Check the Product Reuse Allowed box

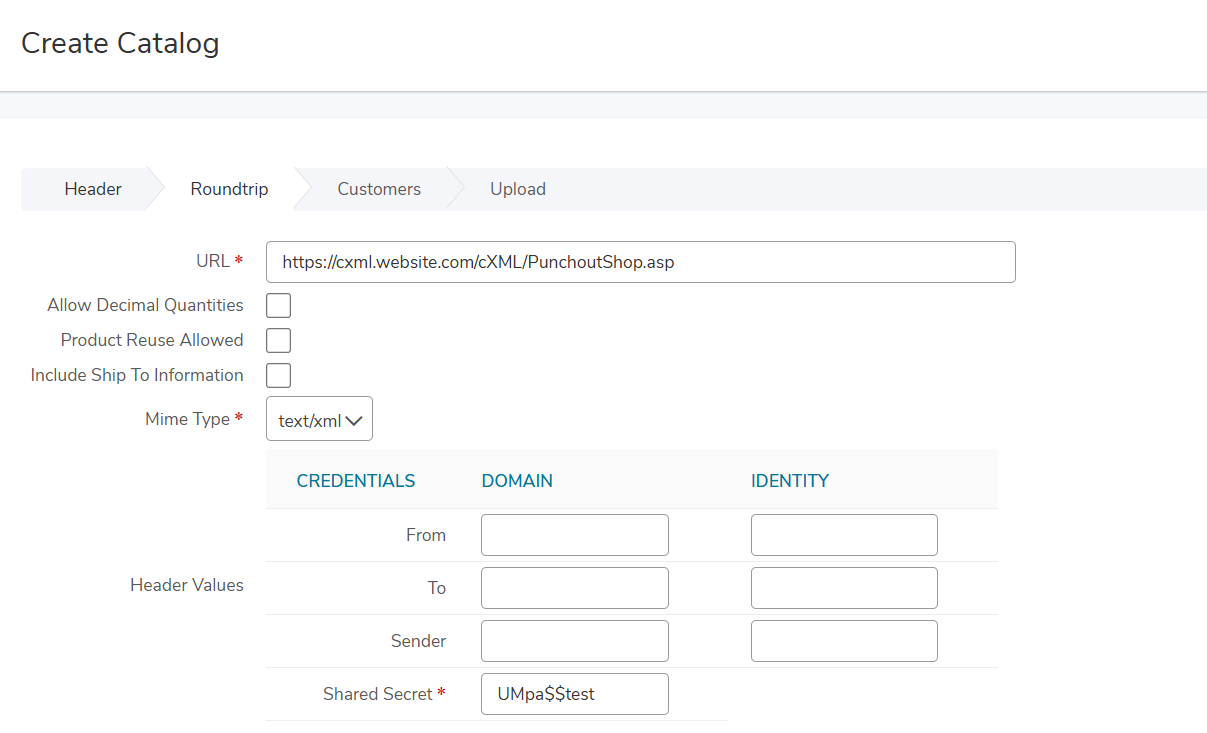click(x=278, y=341)
